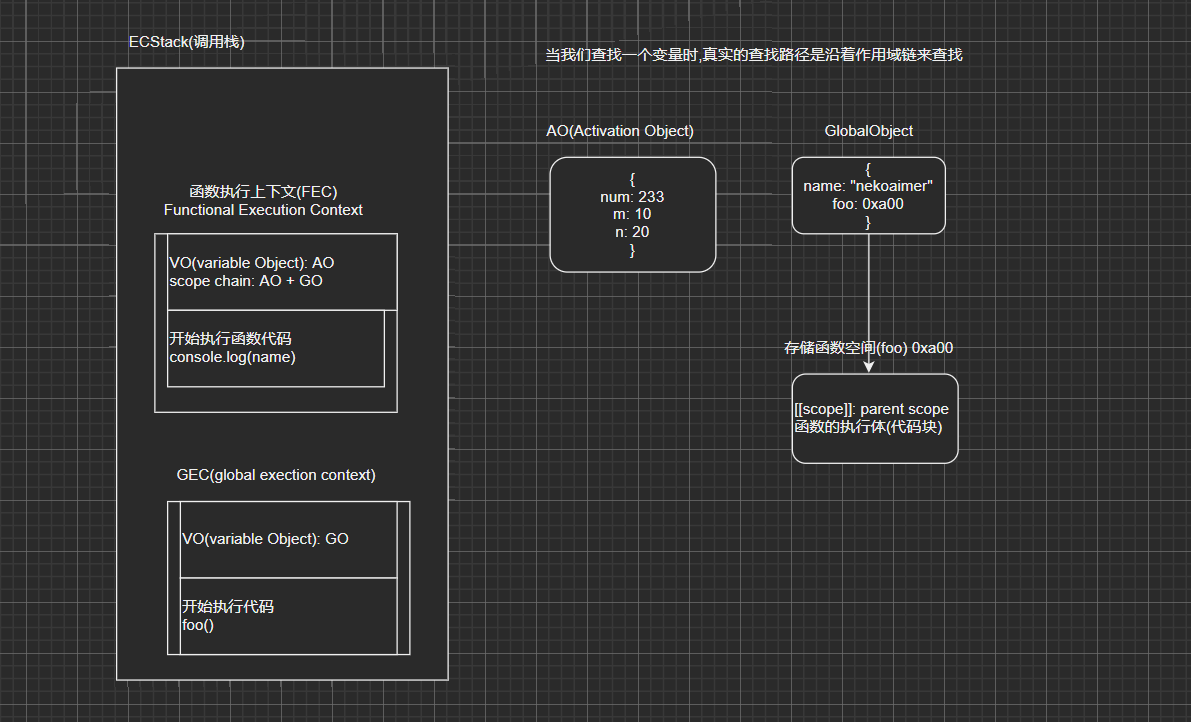This screenshot has width=1191, height=722.
Task: Click the [[scope]]: parent scope box
Action: (x=874, y=418)
